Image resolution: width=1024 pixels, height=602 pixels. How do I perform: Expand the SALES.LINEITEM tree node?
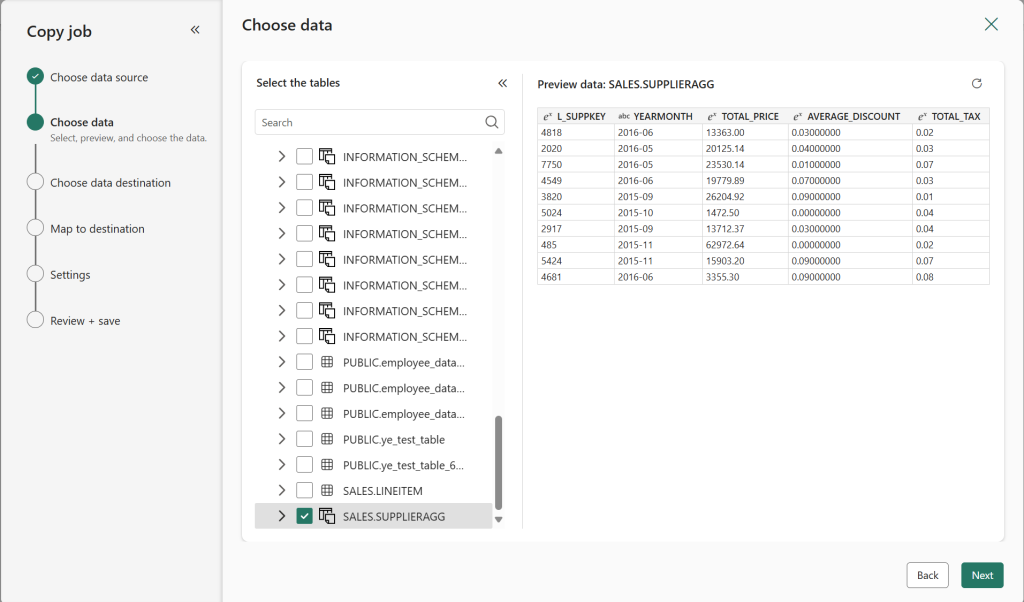282,490
